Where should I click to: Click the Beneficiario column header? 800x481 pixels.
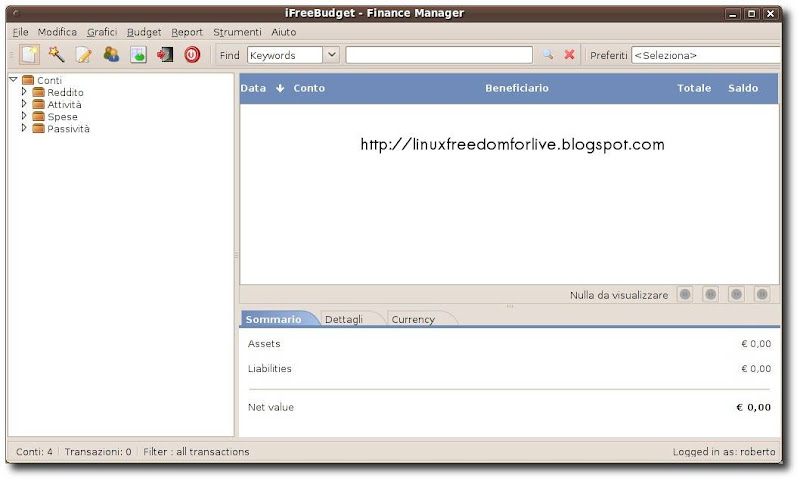click(x=517, y=88)
